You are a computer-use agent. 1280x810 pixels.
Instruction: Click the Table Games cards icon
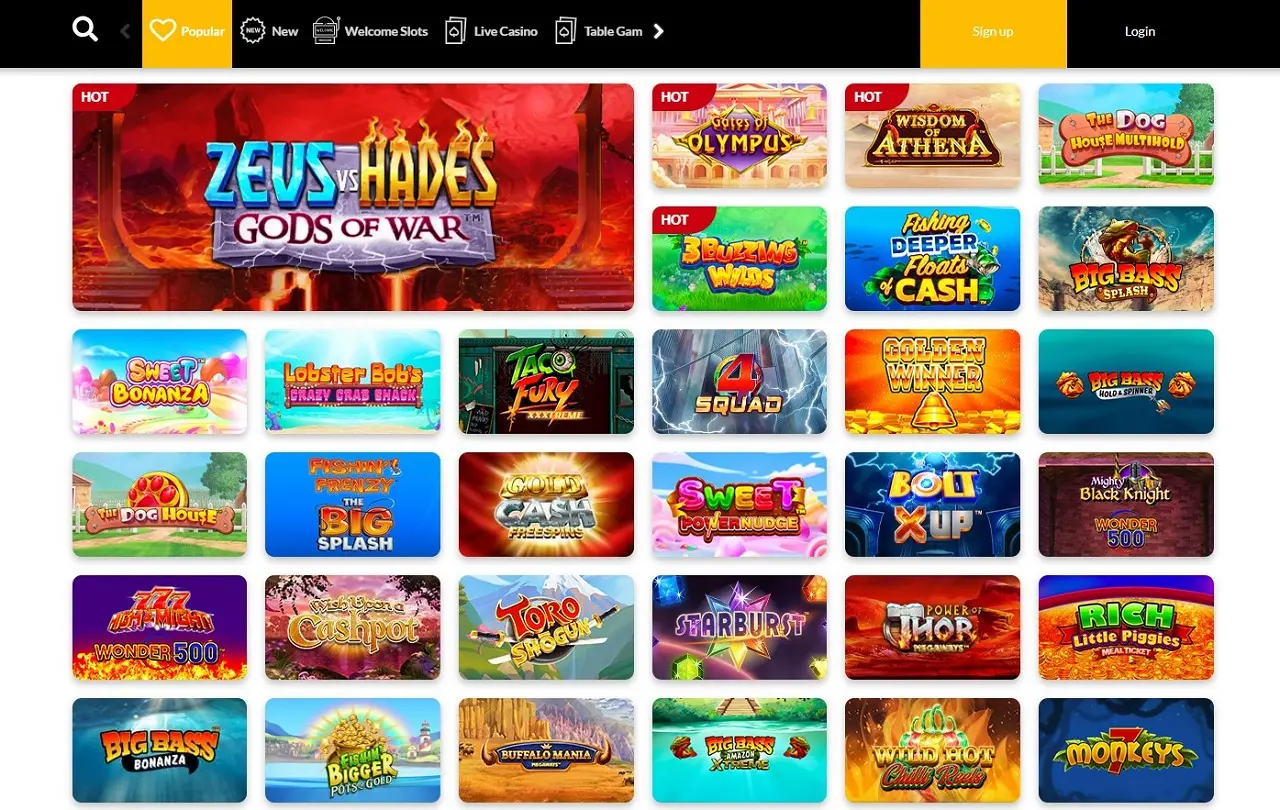pyautogui.click(x=566, y=31)
